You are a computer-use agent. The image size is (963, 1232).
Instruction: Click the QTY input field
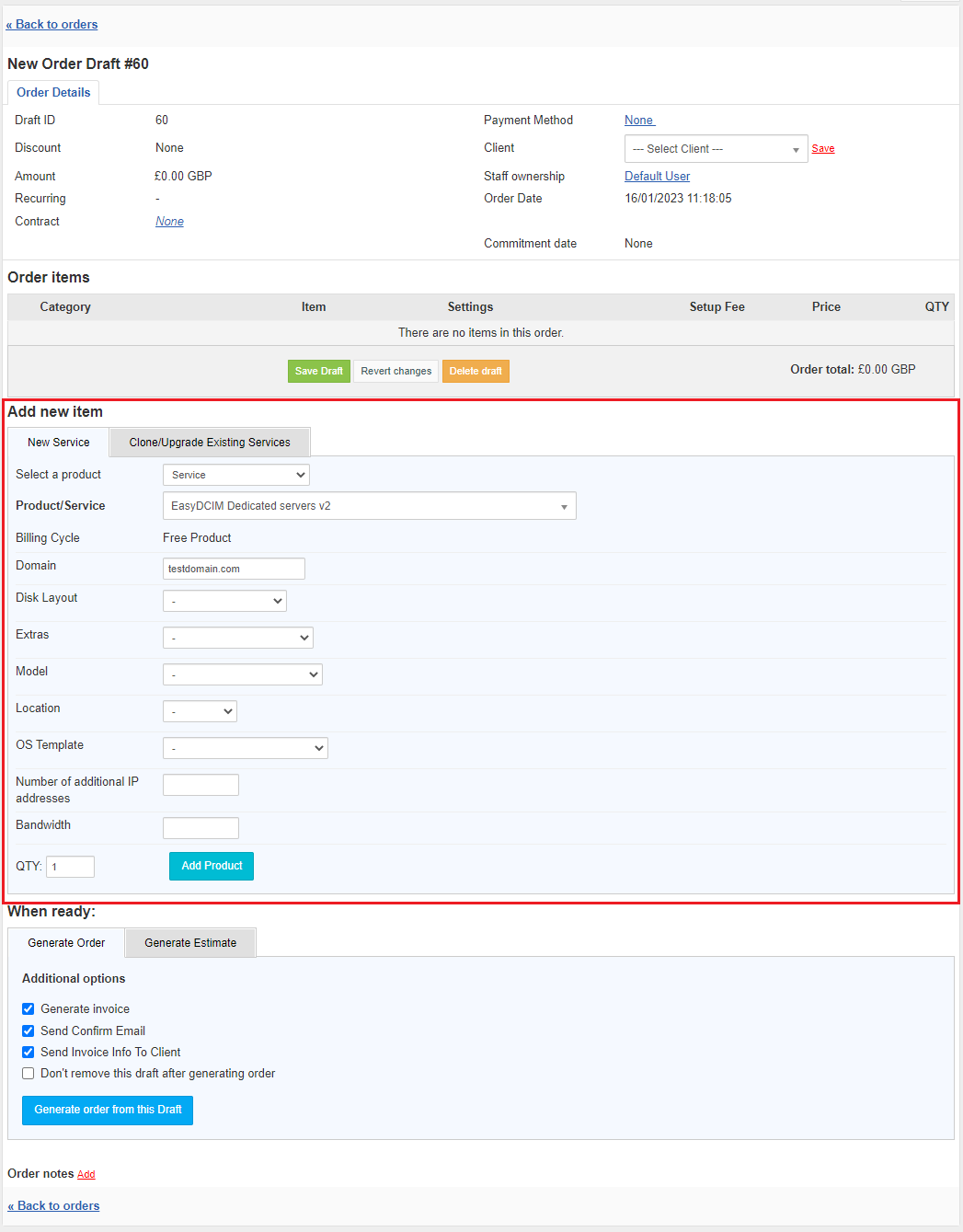(71, 867)
